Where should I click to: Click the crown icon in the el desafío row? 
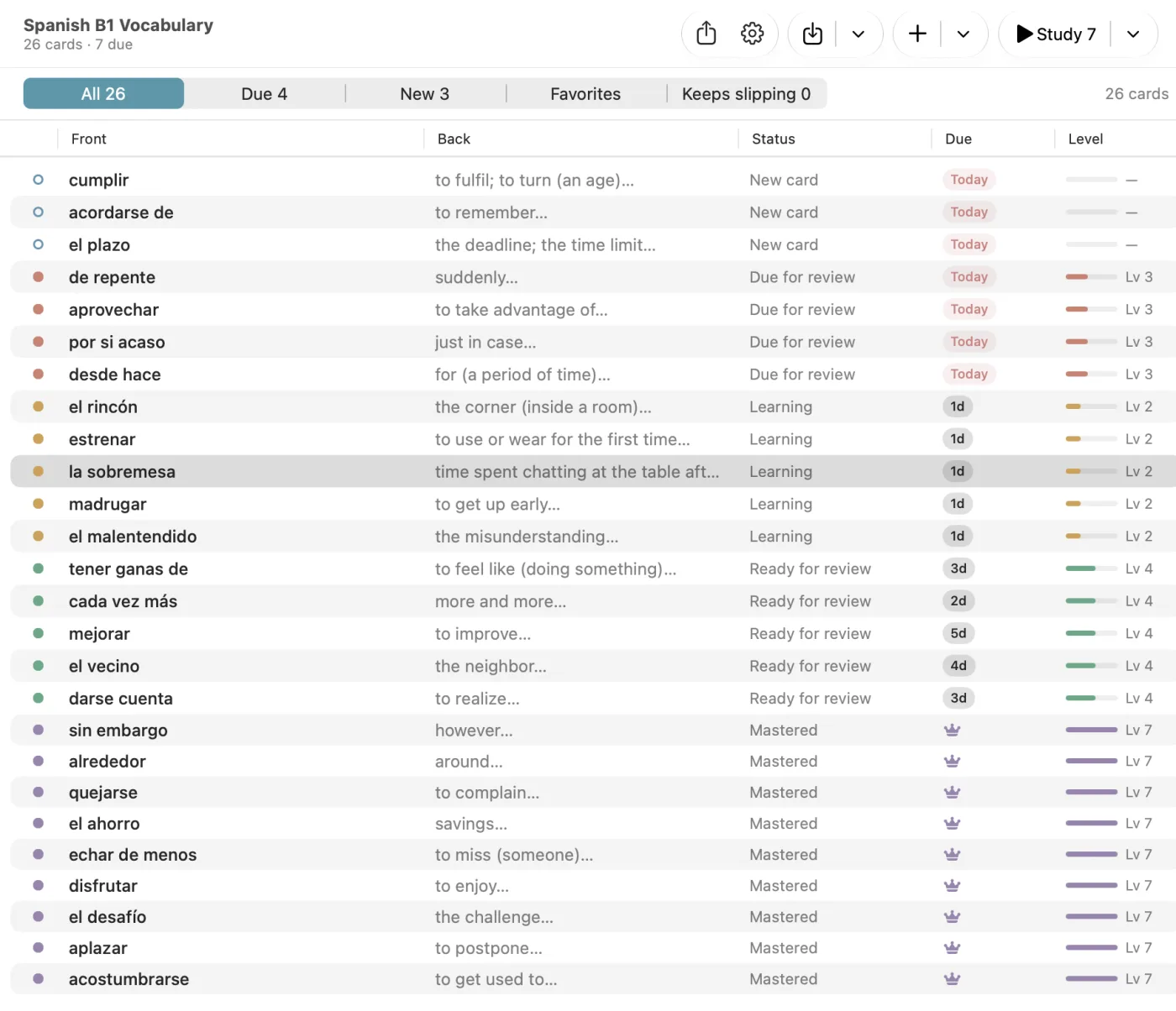953,916
